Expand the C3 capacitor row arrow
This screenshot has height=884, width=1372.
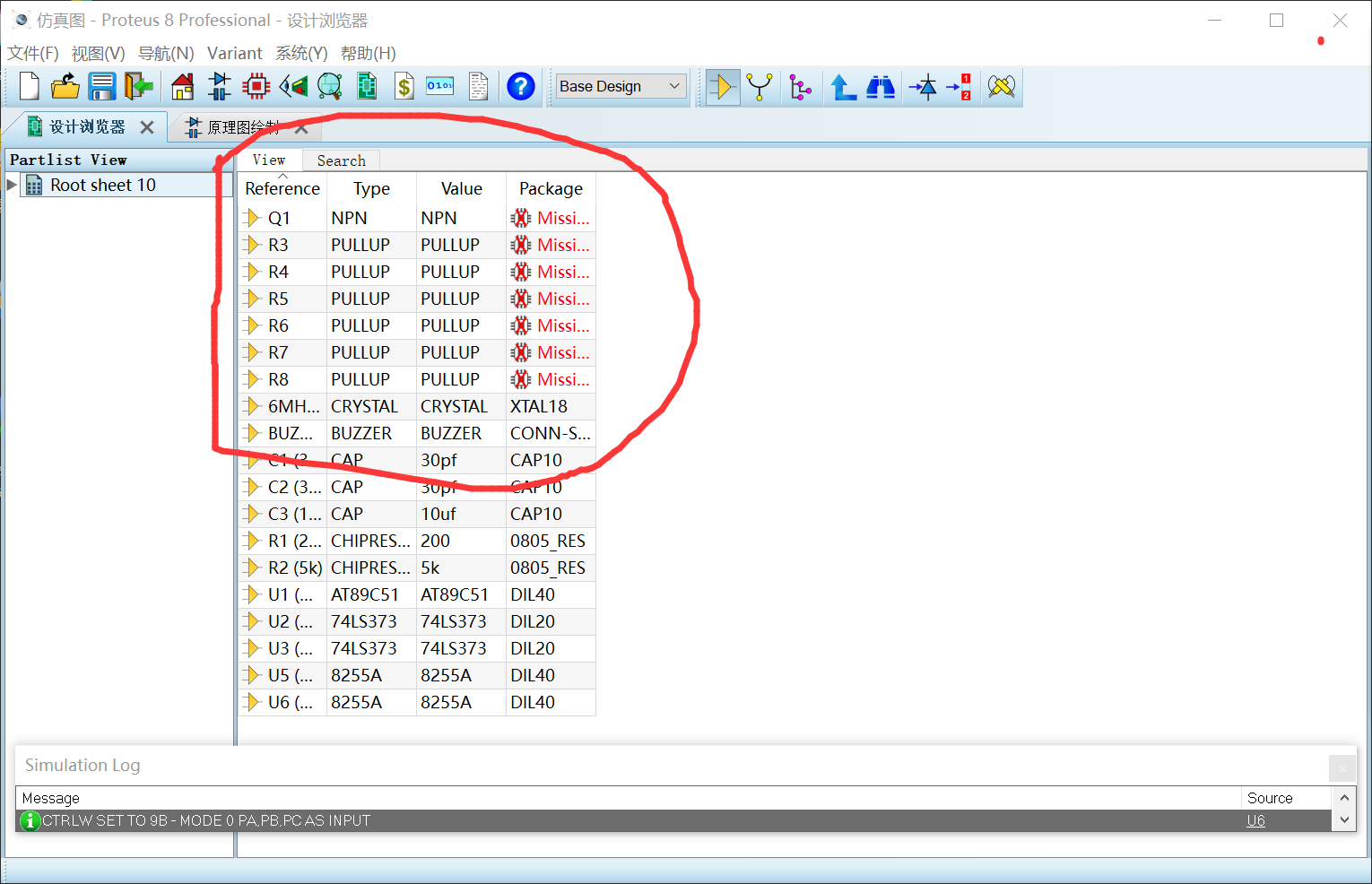pyautogui.click(x=252, y=514)
